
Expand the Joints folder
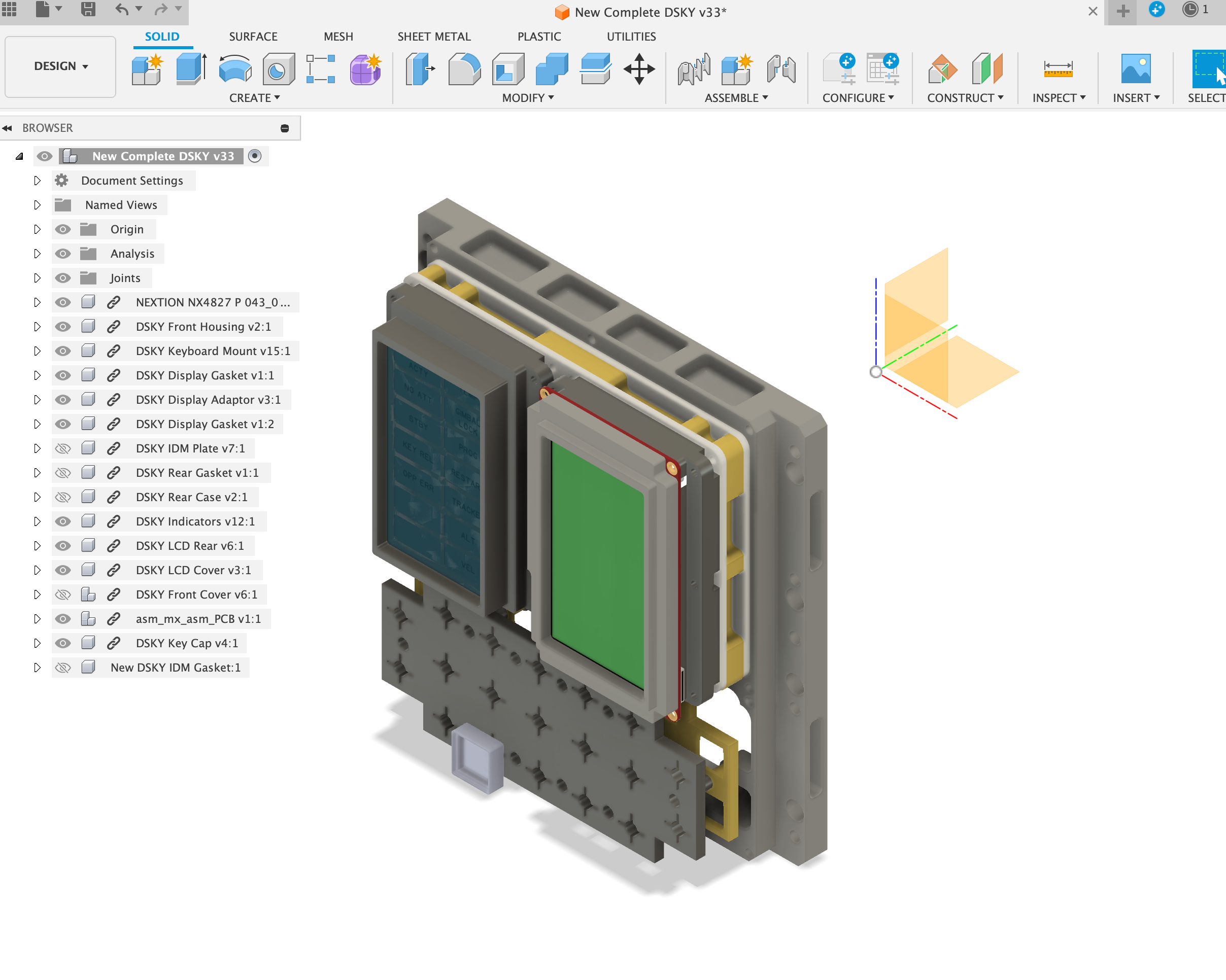point(38,277)
